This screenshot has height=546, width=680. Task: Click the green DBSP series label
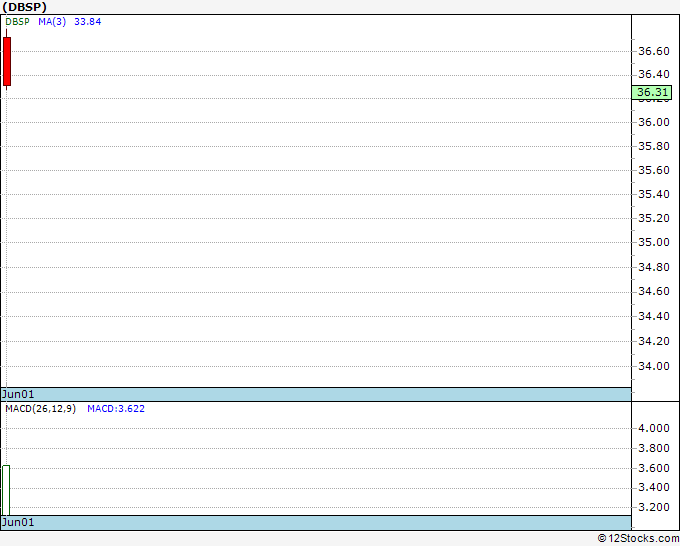click(x=17, y=22)
